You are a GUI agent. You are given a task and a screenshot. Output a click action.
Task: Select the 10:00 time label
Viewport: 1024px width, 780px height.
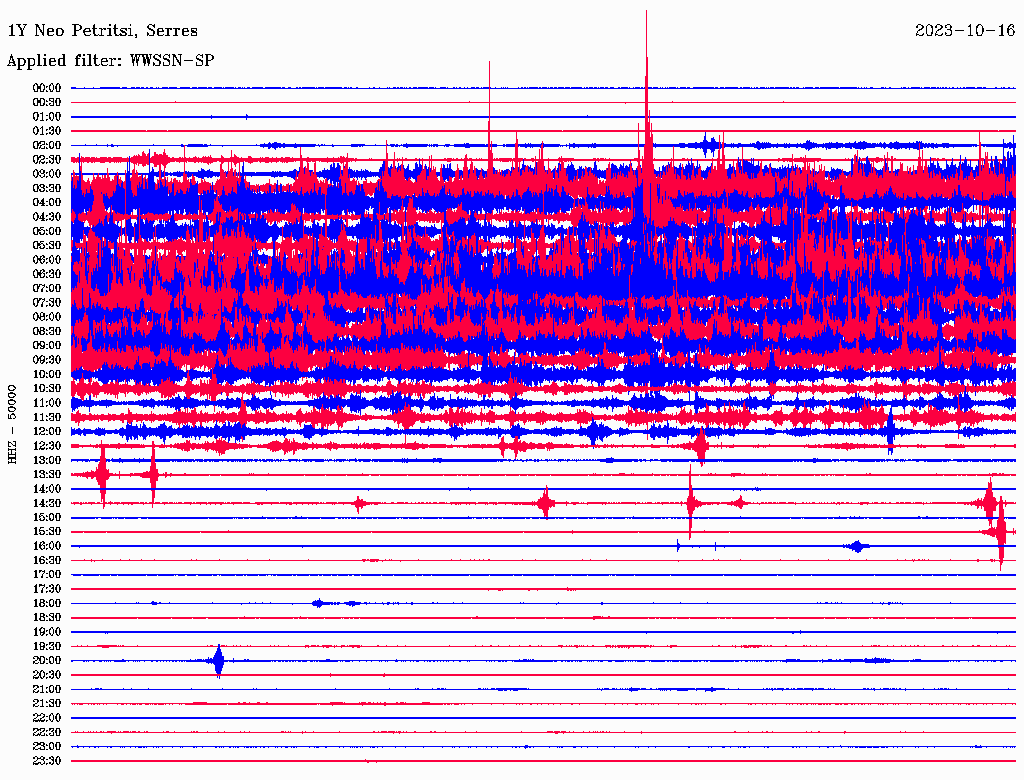48,374
